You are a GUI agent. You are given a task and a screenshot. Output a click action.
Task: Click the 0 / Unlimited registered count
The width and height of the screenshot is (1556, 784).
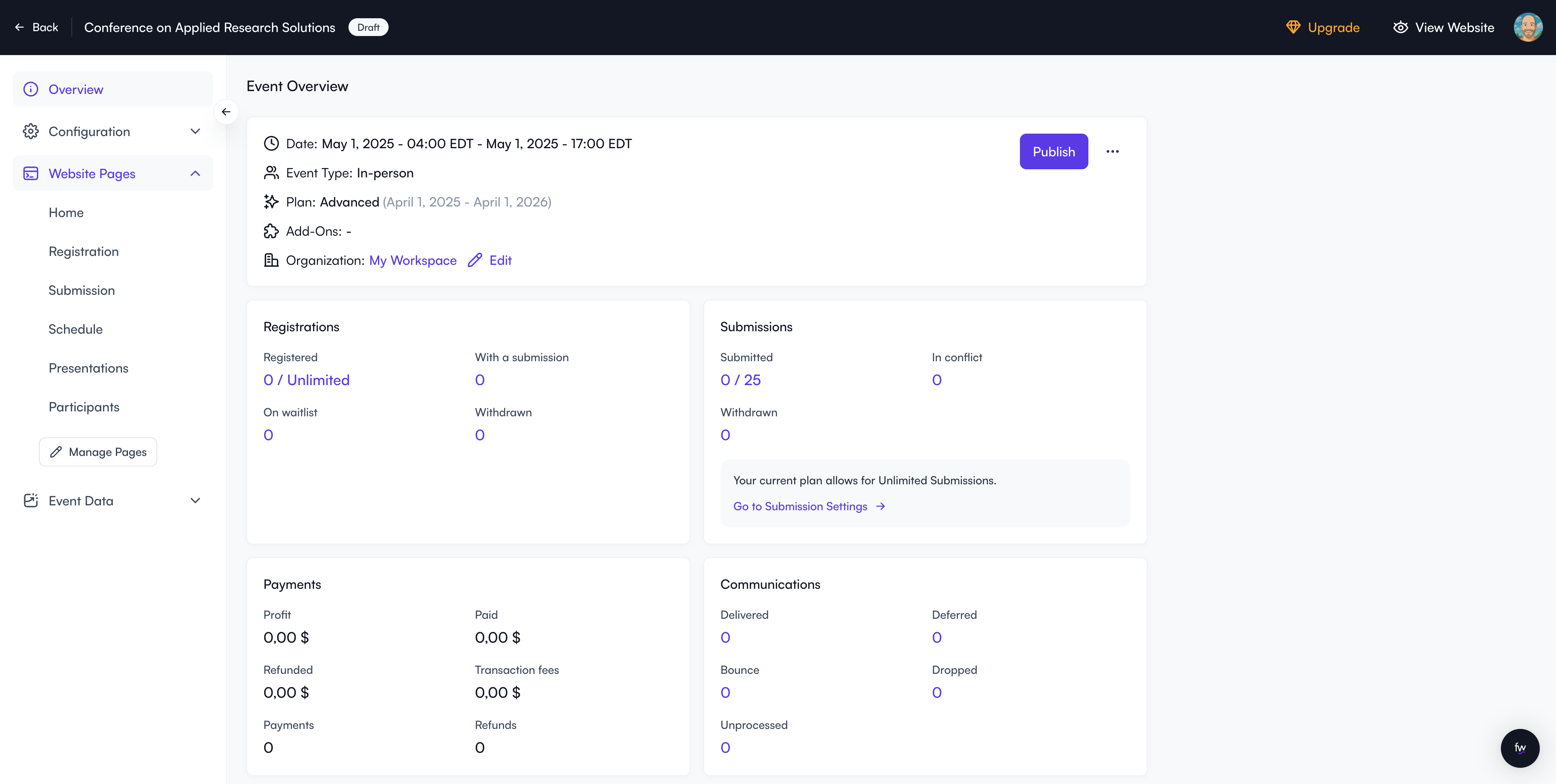306,380
